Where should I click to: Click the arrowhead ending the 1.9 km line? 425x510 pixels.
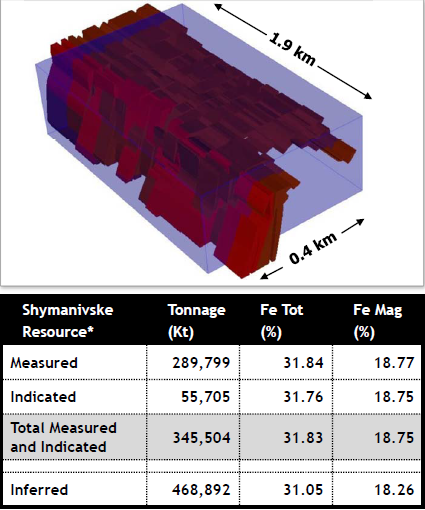coord(367,95)
